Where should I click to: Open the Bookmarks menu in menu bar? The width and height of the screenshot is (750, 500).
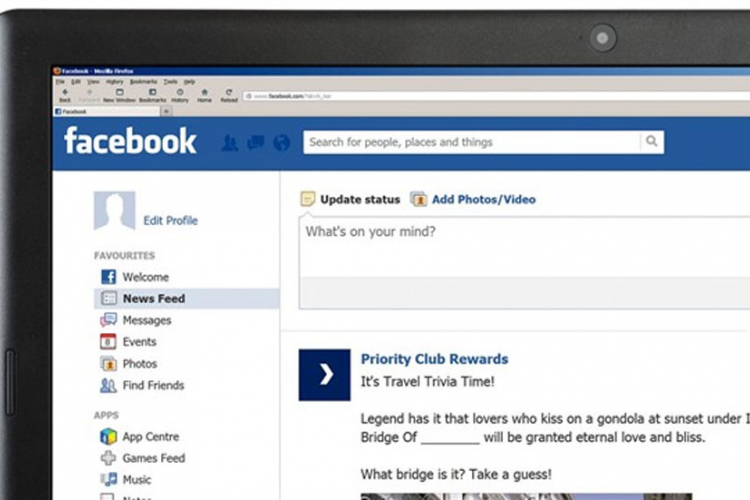(x=143, y=82)
